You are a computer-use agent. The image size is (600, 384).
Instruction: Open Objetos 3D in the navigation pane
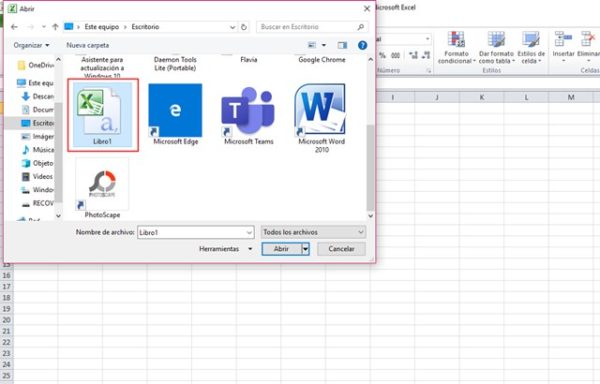(x=38, y=163)
